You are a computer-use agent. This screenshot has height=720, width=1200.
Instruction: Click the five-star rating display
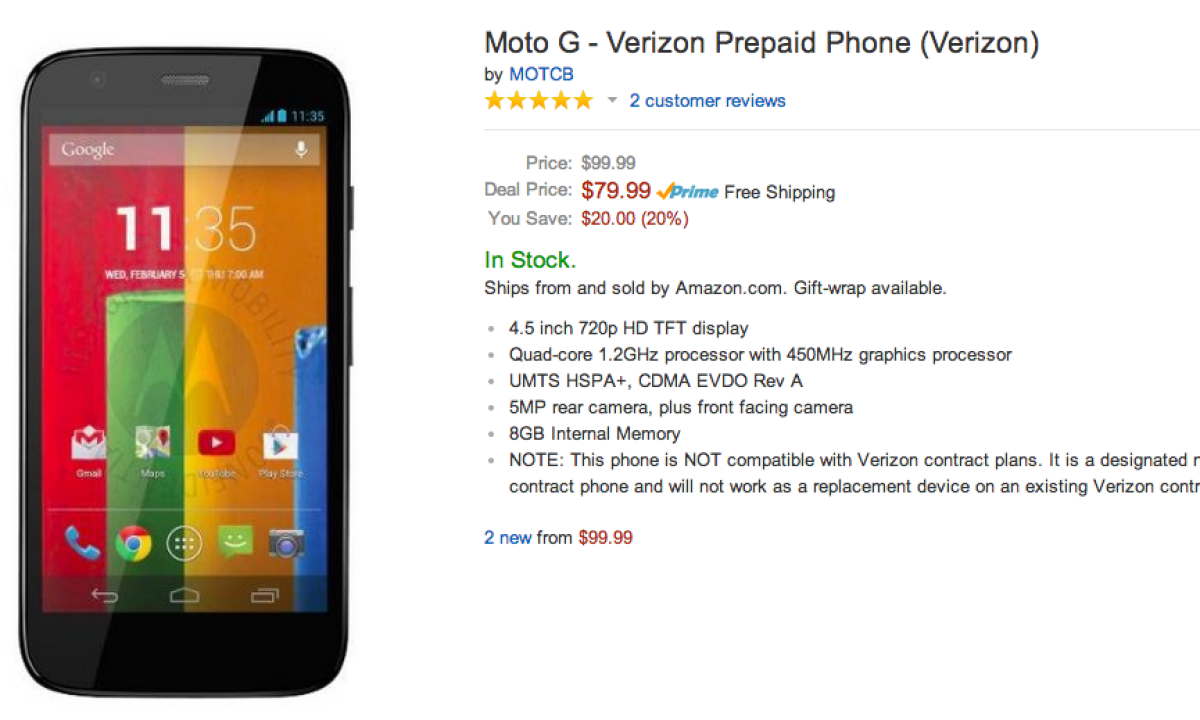538,101
